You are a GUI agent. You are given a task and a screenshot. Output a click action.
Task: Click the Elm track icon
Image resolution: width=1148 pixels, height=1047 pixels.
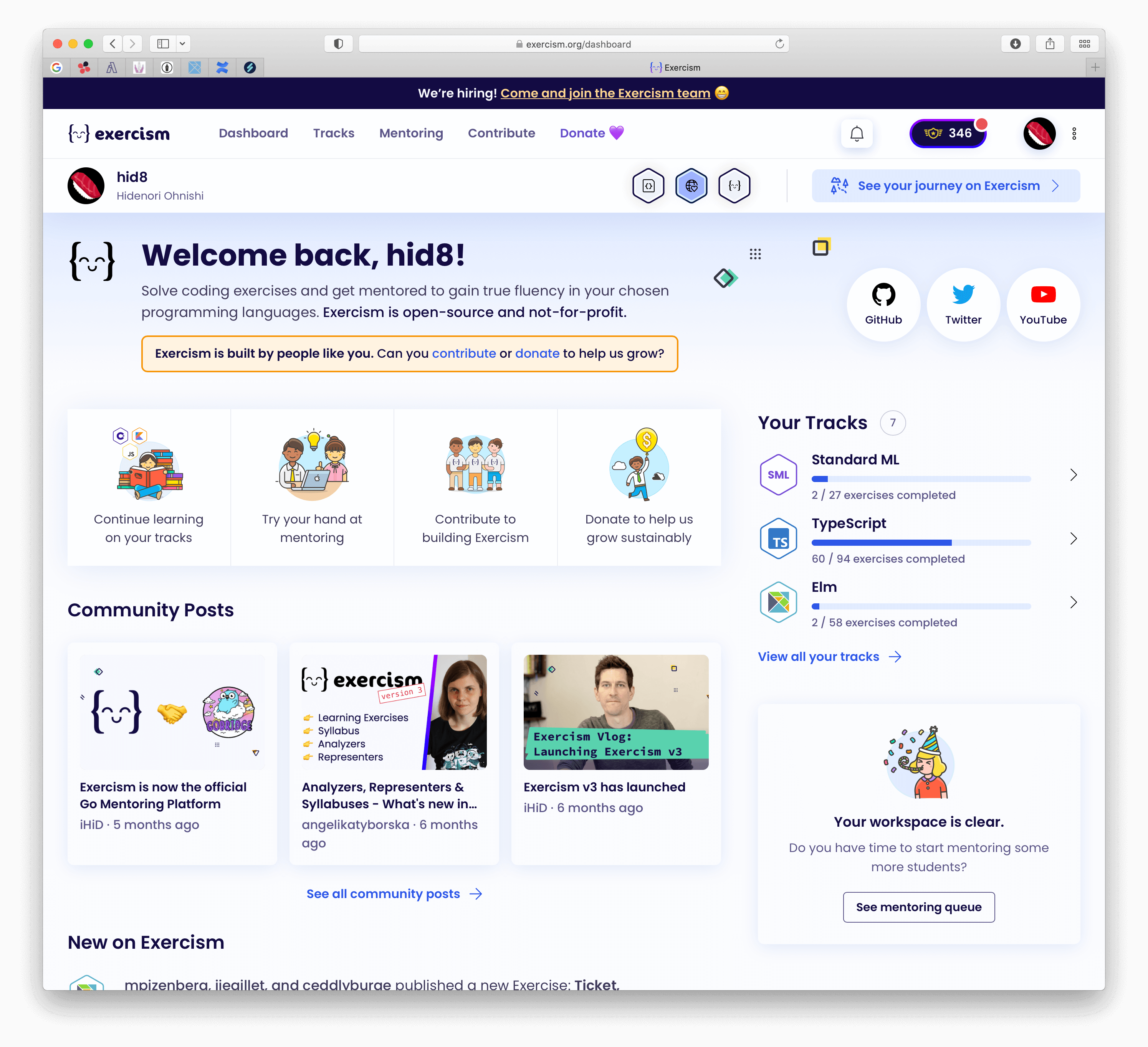[778, 602]
